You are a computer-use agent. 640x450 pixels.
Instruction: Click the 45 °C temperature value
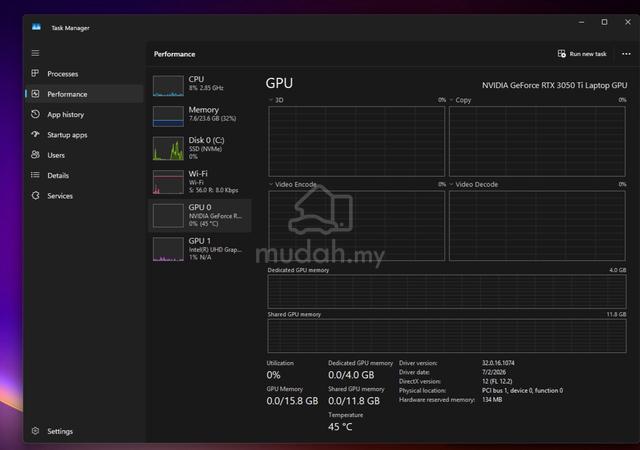pos(340,427)
